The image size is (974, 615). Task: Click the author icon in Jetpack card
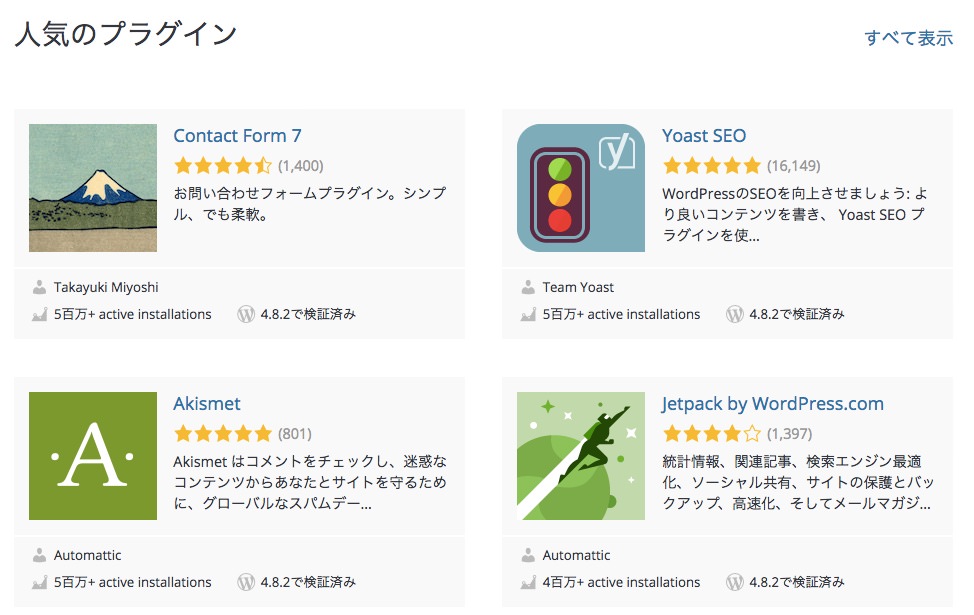pyautogui.click(x=528, y=555)
